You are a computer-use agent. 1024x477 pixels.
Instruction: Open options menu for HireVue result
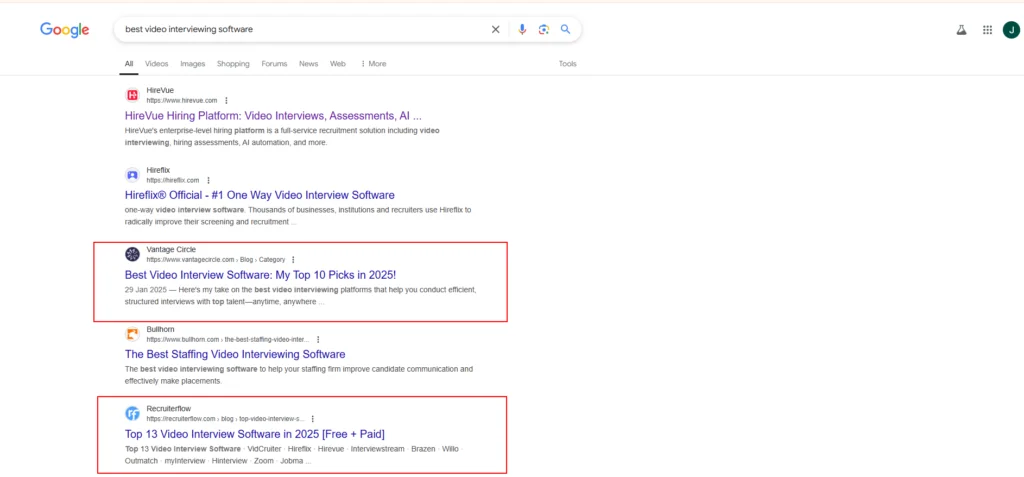[x=227, y=101]
